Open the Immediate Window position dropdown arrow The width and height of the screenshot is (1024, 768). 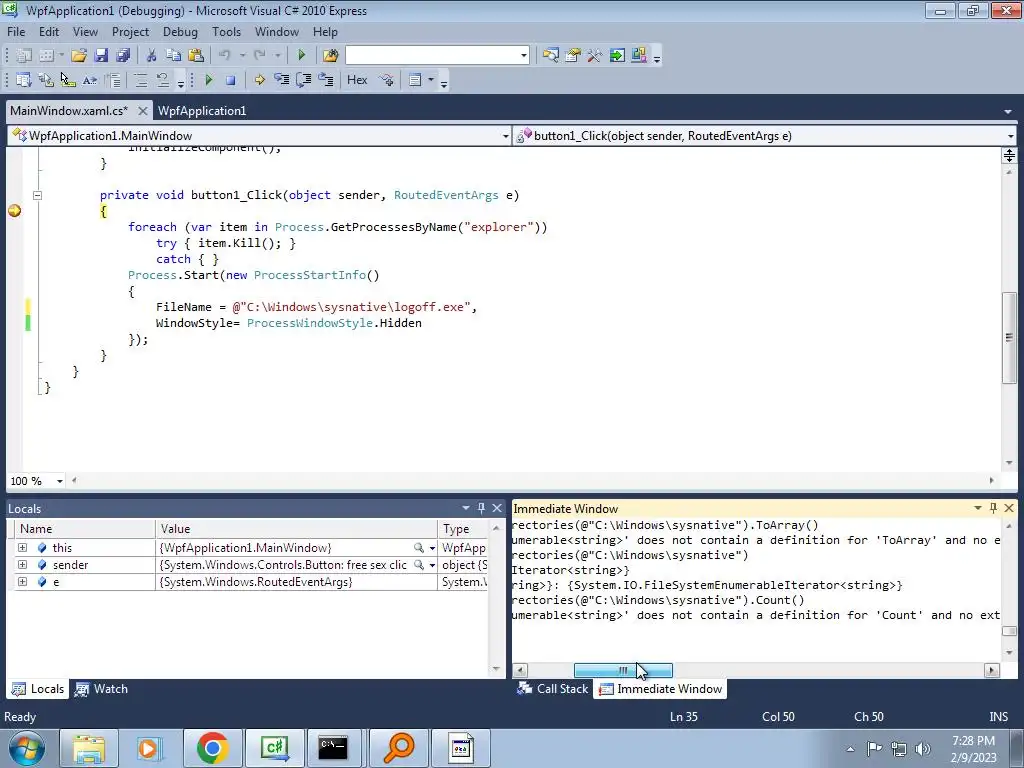coord(978,508)
